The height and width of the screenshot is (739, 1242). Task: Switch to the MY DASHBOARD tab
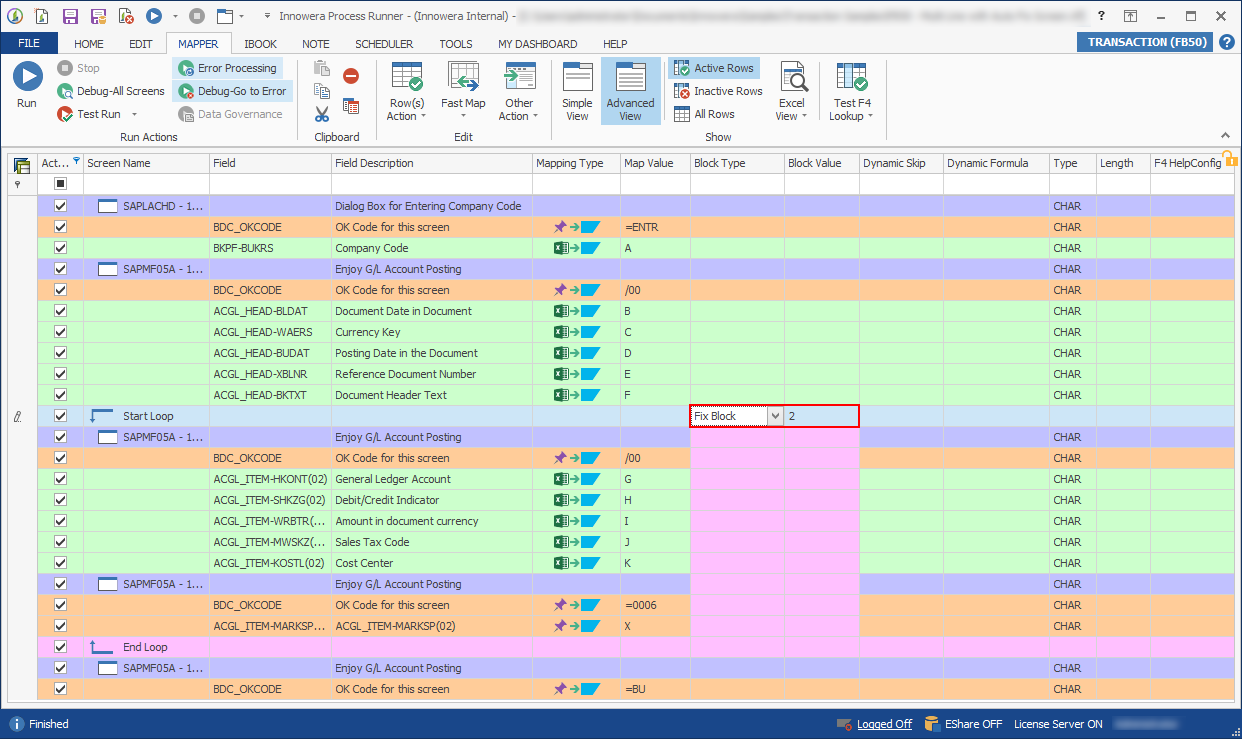click(x=537, y=44)
